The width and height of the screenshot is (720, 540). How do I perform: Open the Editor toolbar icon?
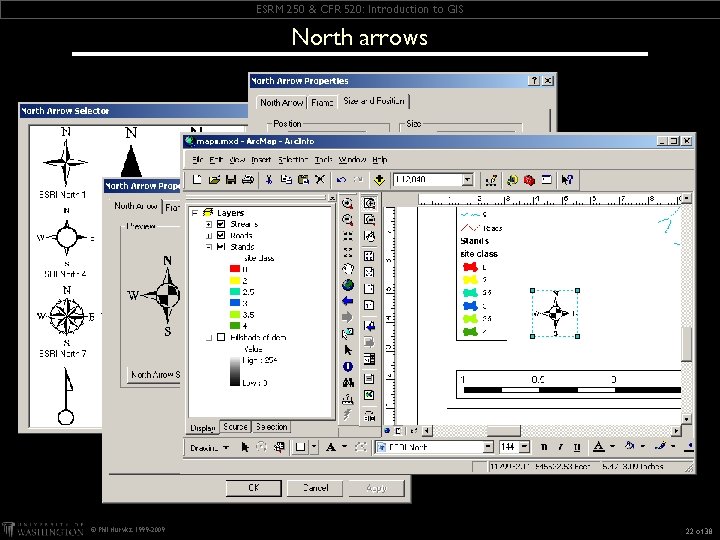(x=491, y=180)
